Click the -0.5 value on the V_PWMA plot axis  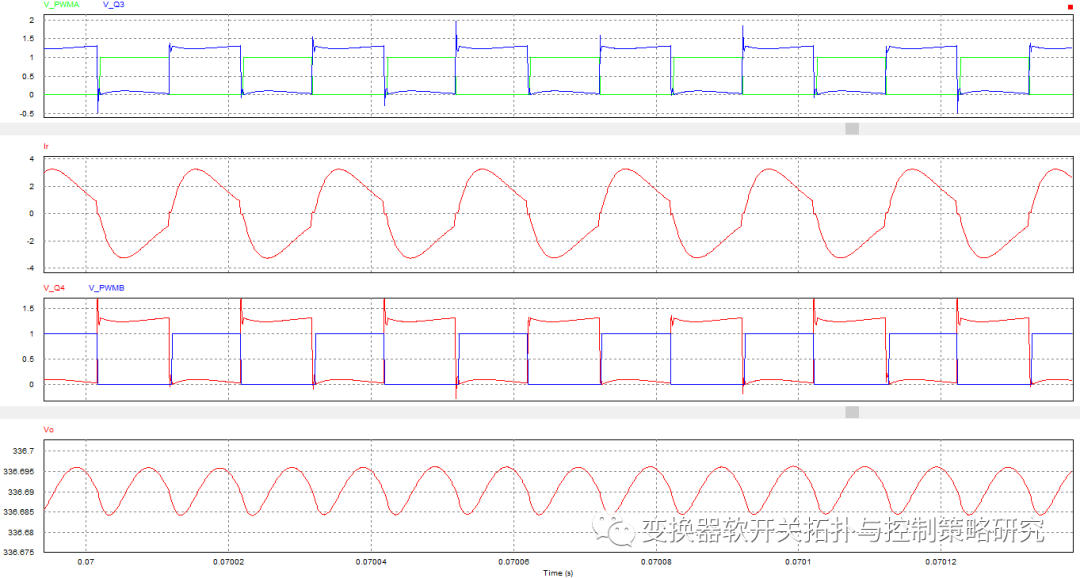pos(26,114)
